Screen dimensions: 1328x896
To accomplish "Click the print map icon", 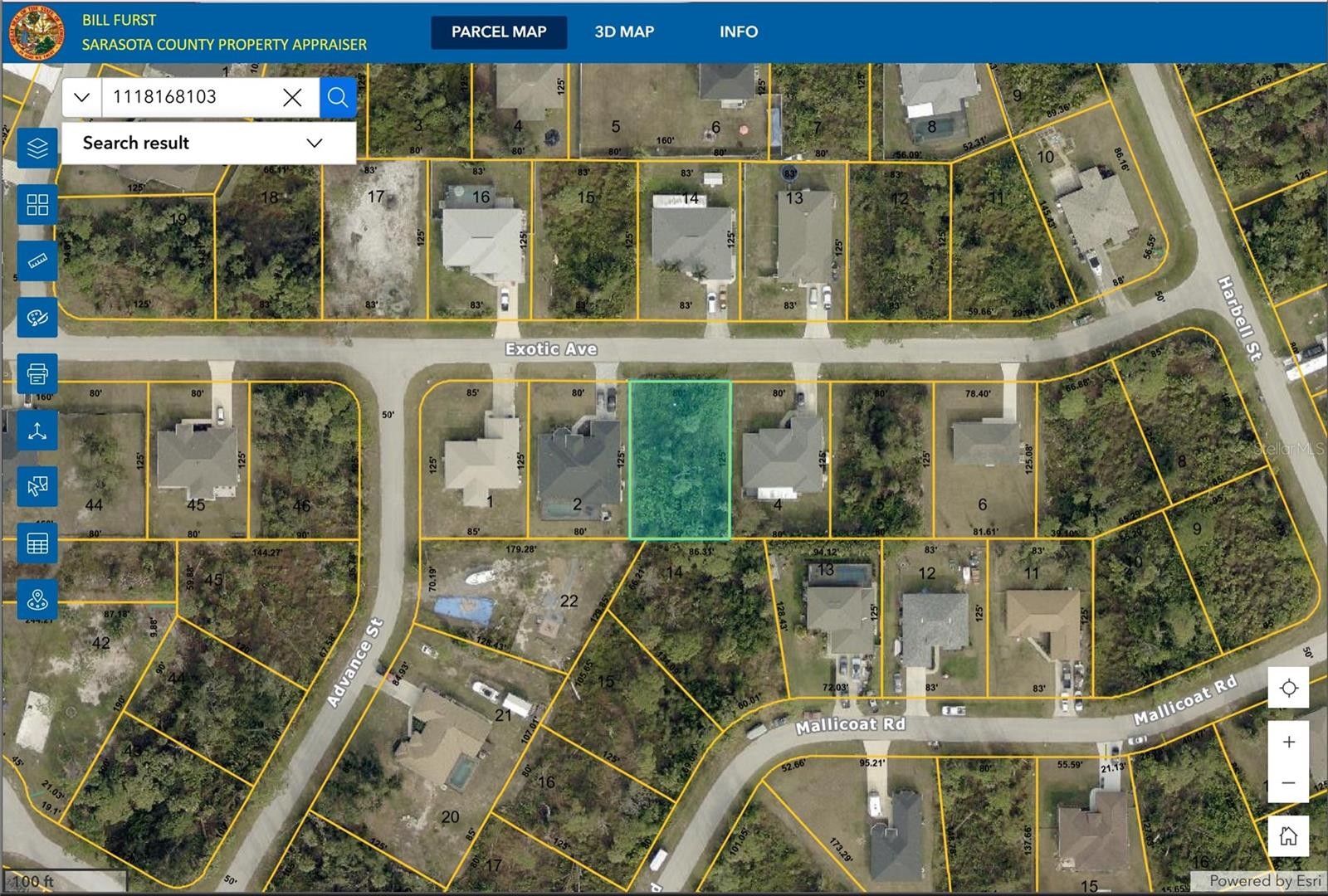I will coord(37,374).
